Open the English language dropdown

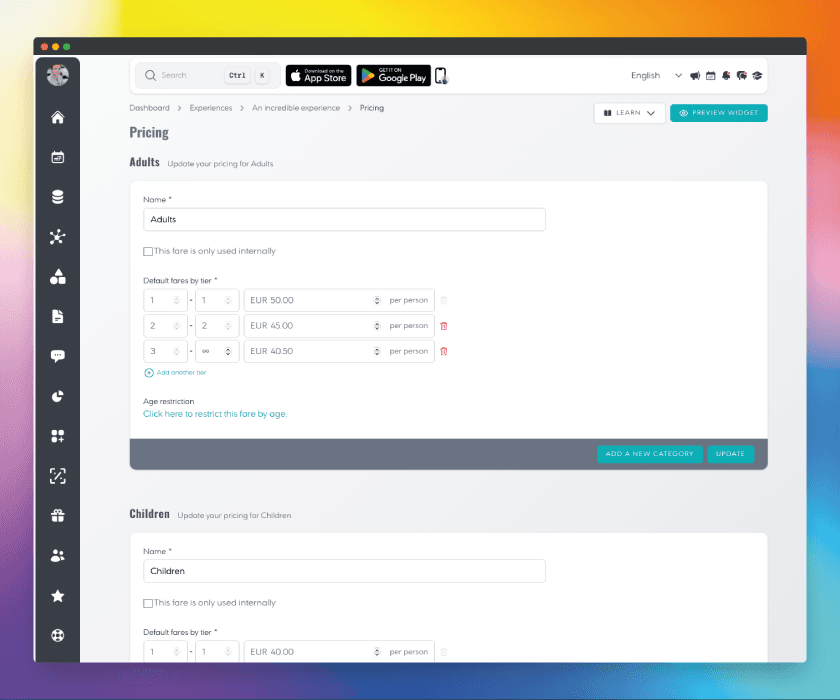[656, 76]
